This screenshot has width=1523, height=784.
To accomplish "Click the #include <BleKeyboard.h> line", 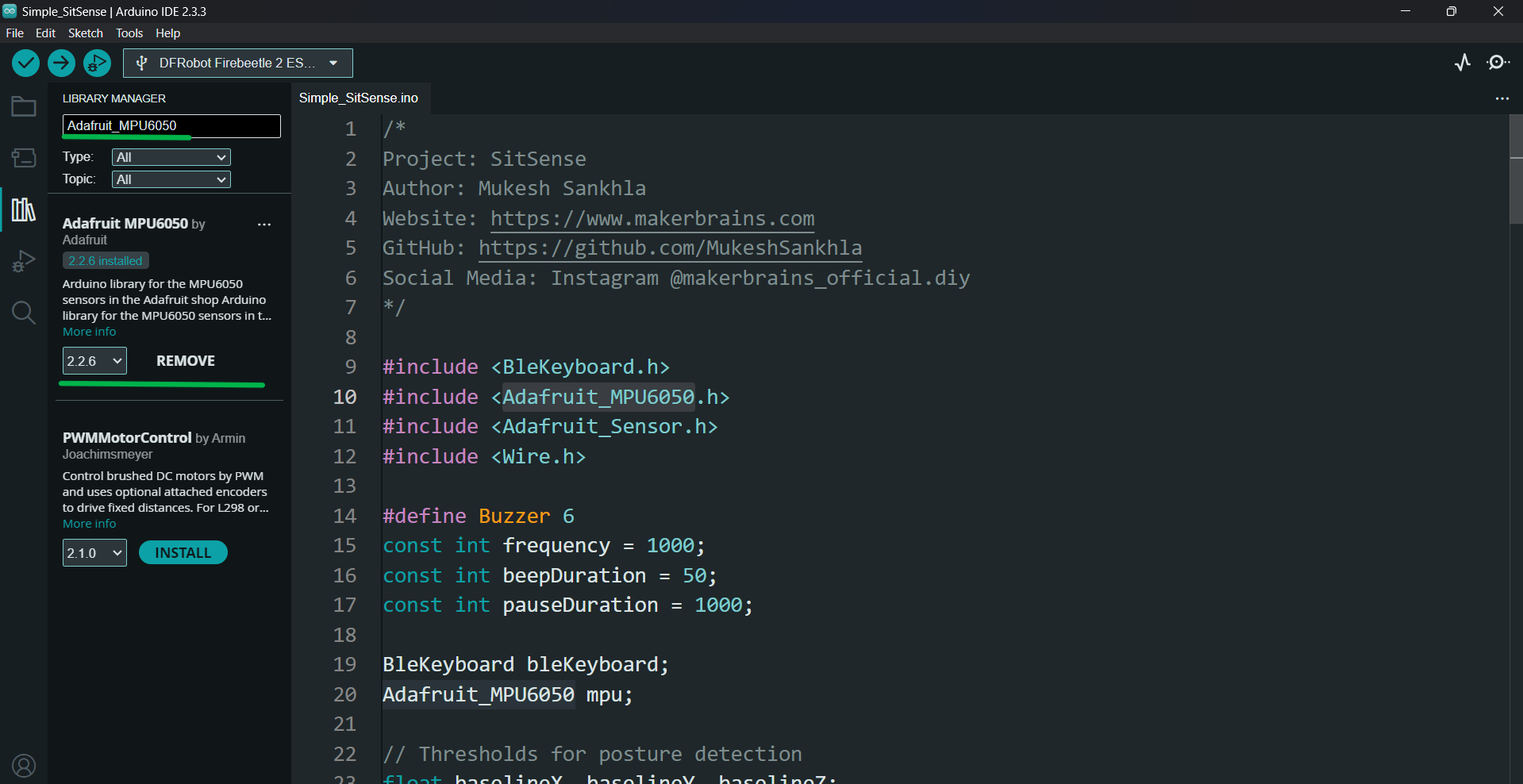I will [x=526, y=367].
